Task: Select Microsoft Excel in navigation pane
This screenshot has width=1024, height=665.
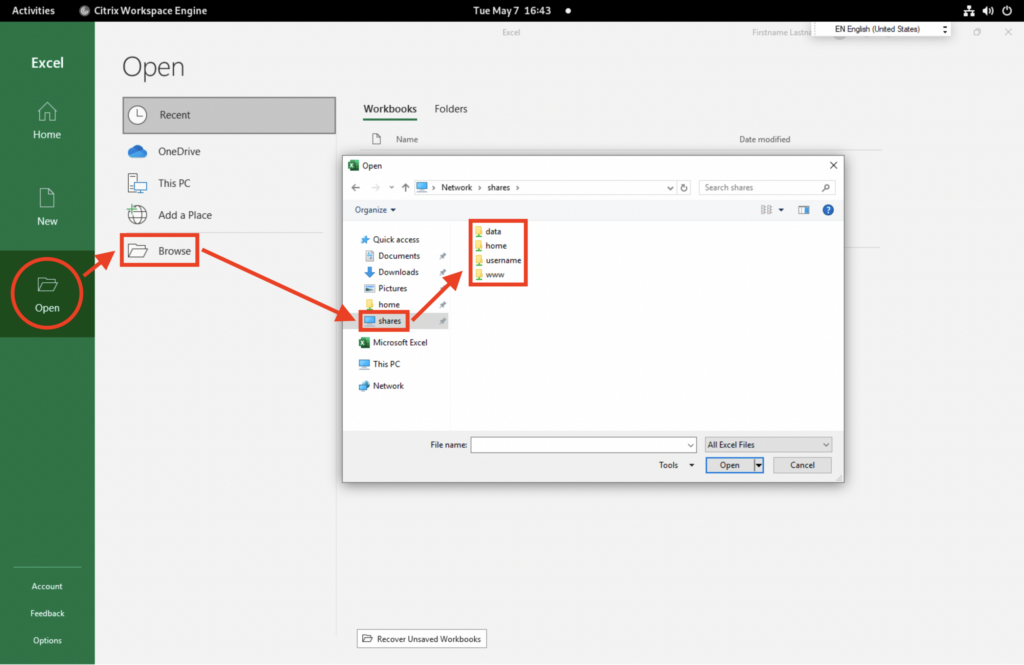Action: (393, 343)
